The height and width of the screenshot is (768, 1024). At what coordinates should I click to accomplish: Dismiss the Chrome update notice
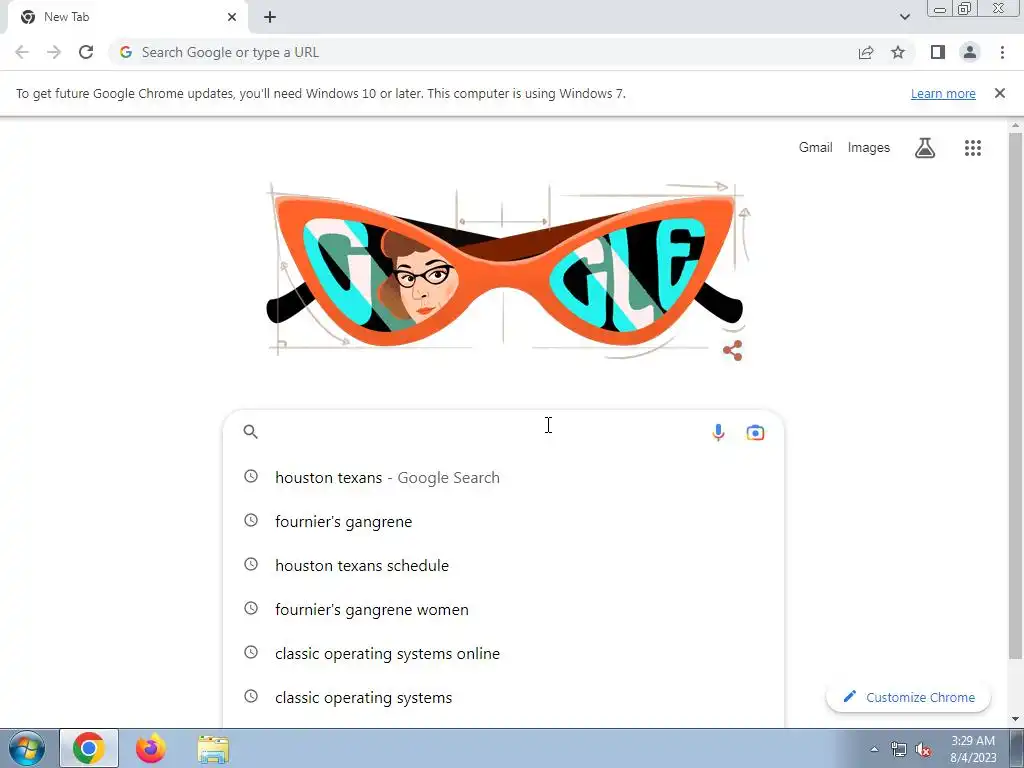tap(999, 93)
